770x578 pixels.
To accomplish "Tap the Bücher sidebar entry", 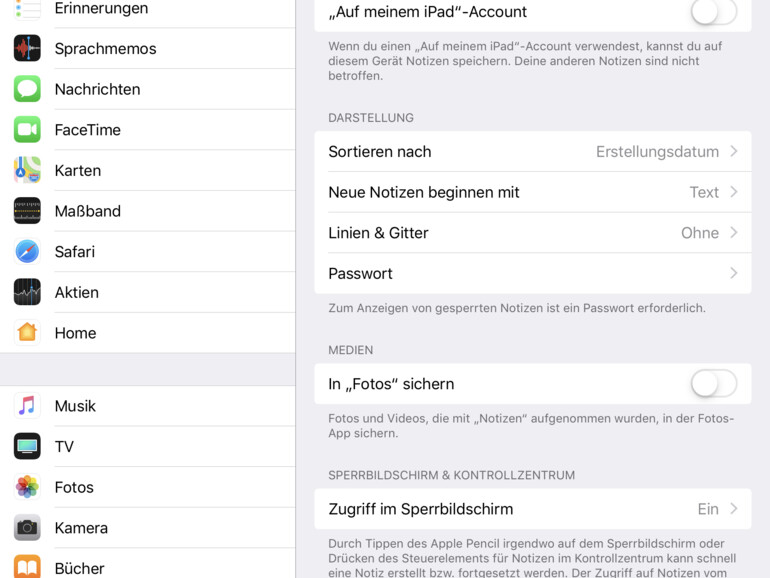I will tap(80, 567).
